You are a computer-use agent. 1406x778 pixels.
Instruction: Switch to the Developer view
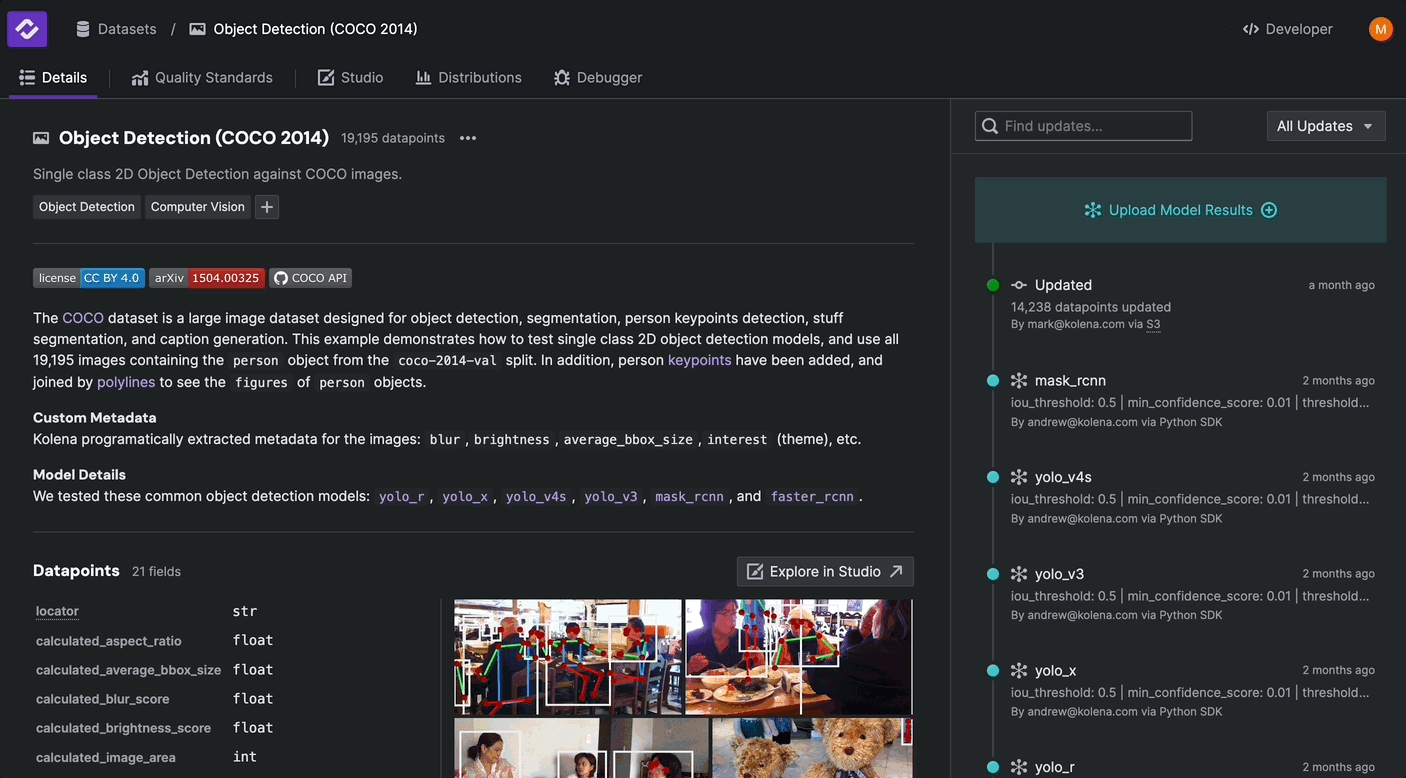(x=1287, y=29)
